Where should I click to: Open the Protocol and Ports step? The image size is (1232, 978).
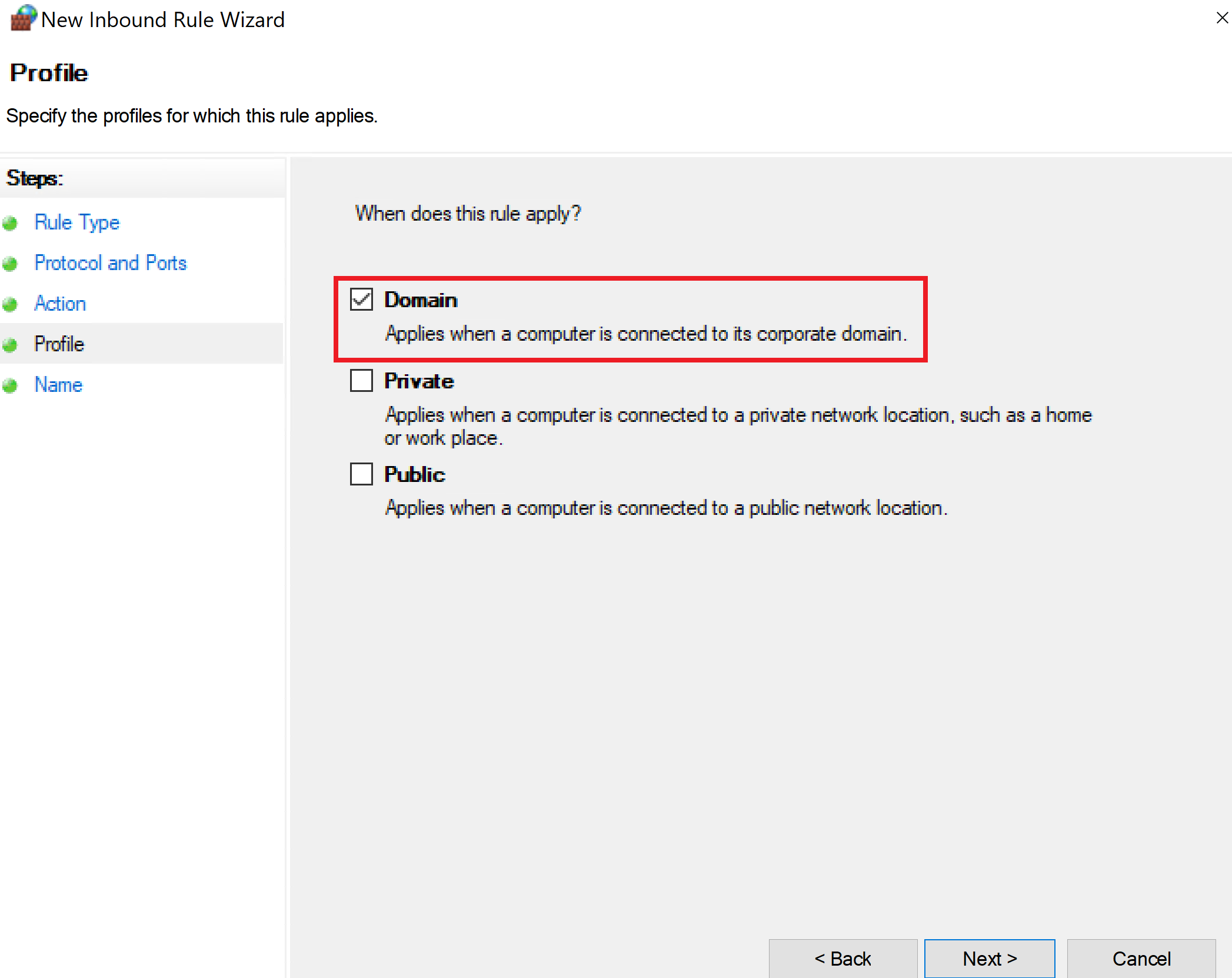tap(111, 263)
